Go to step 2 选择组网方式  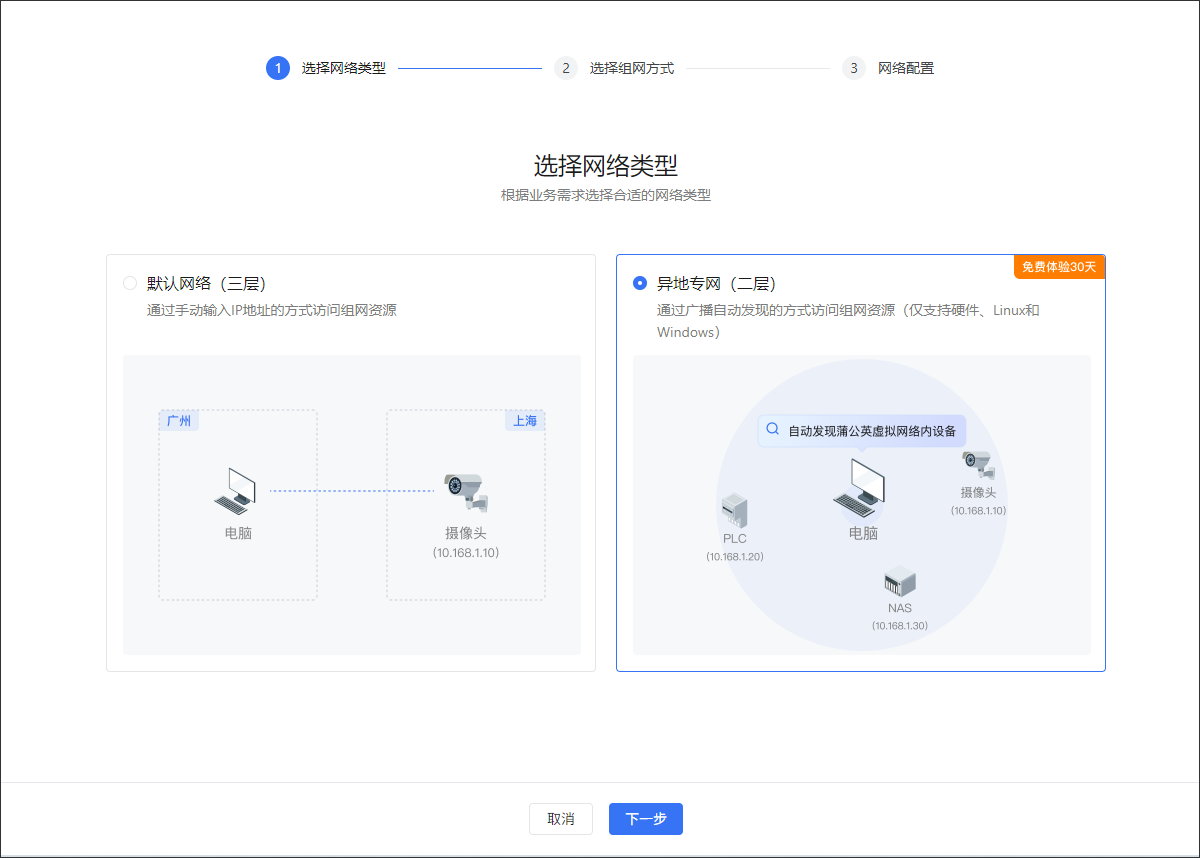(566, 68)
